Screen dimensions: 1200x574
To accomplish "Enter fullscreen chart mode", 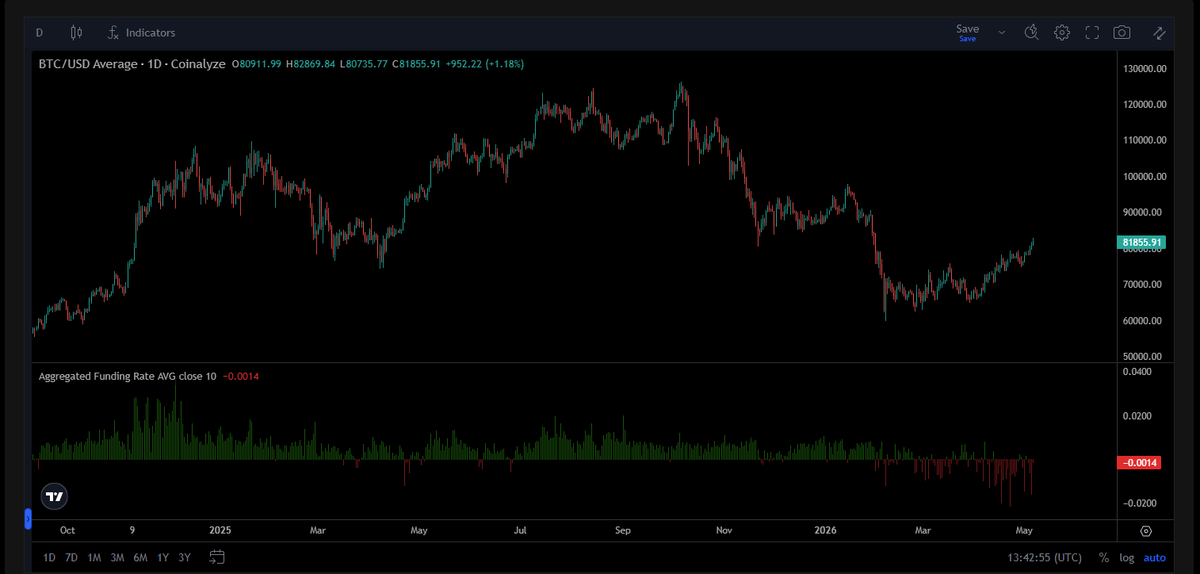I will [1092, 32].
